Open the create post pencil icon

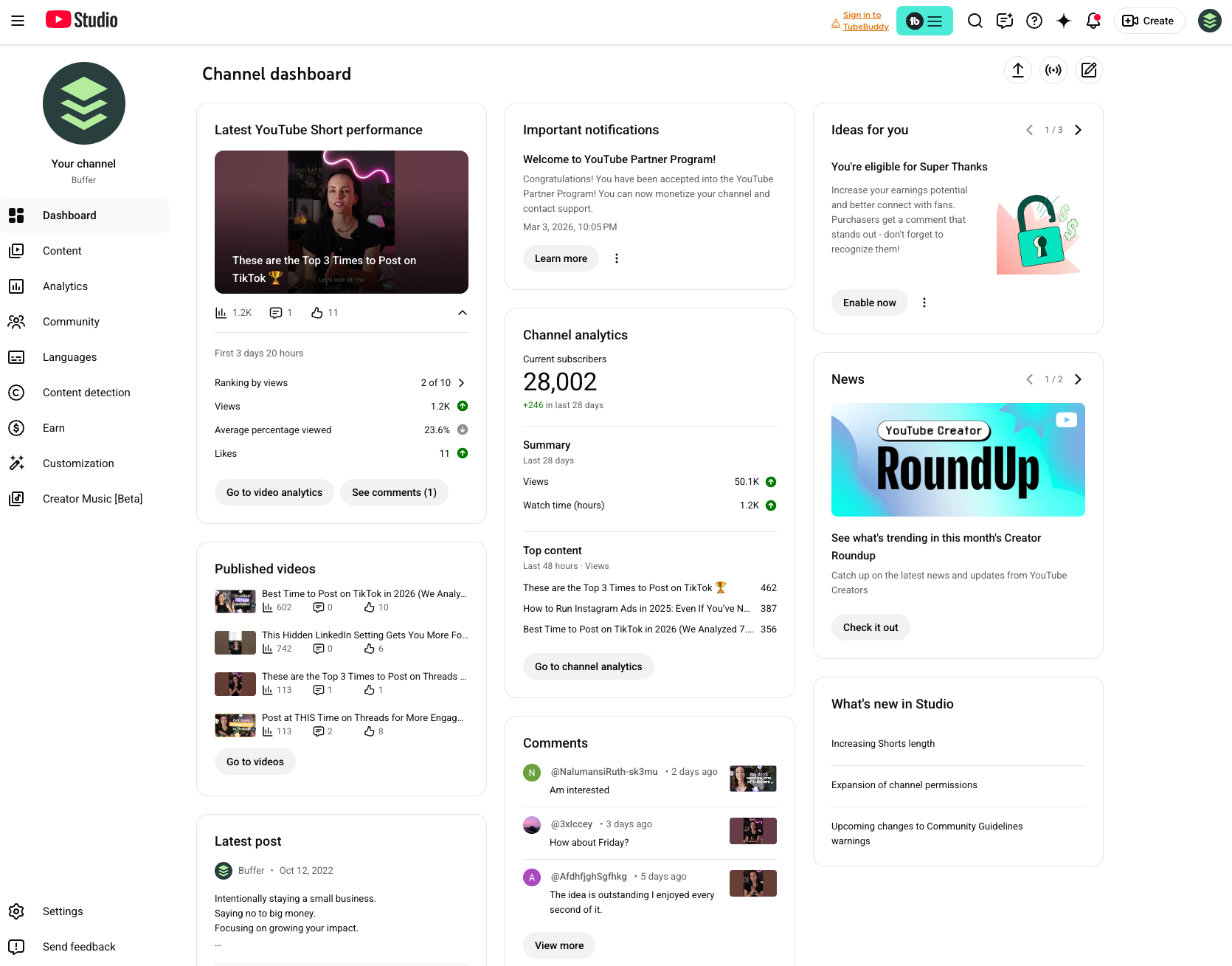click(1089, 70)
